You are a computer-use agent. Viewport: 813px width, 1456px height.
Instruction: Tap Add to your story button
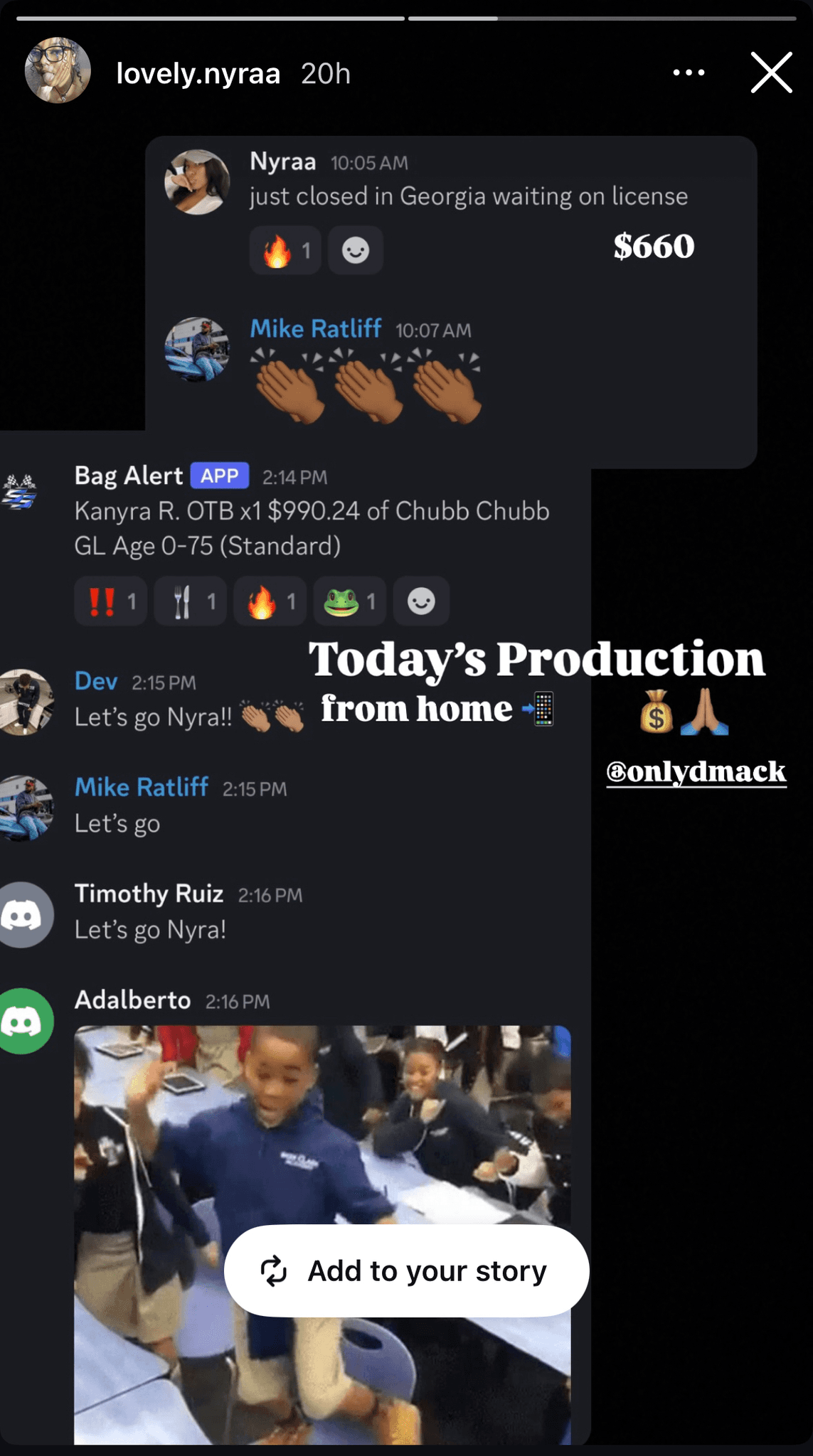click(x=406, y=1270)
